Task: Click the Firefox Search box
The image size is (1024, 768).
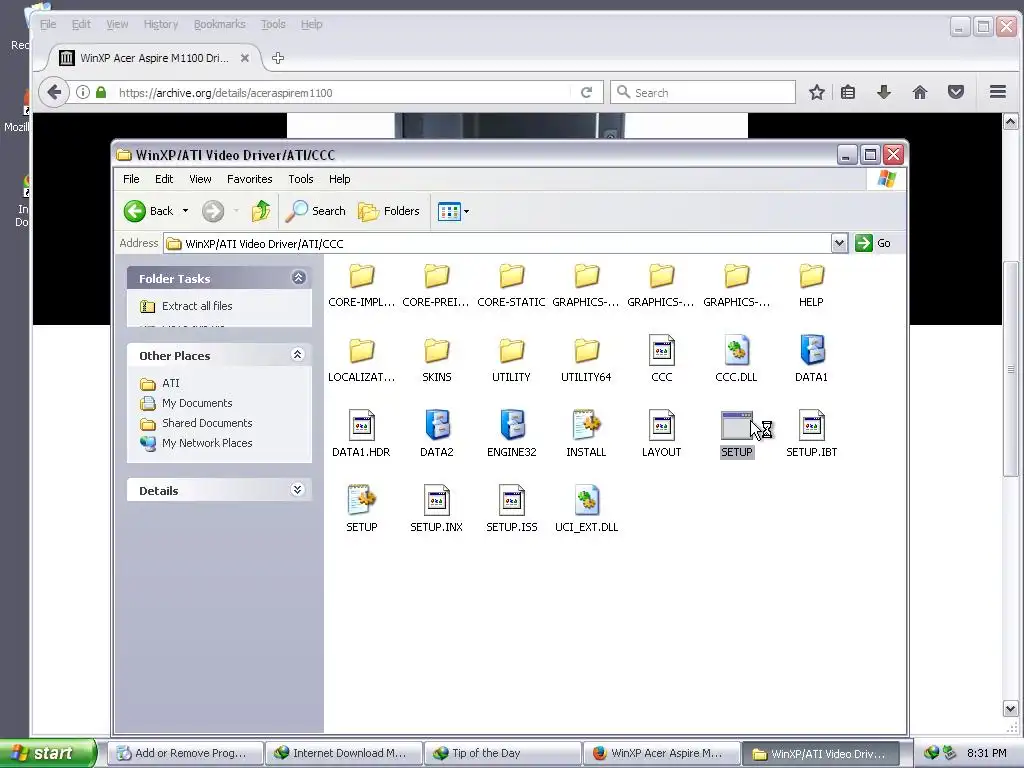Action: [703, 93]
